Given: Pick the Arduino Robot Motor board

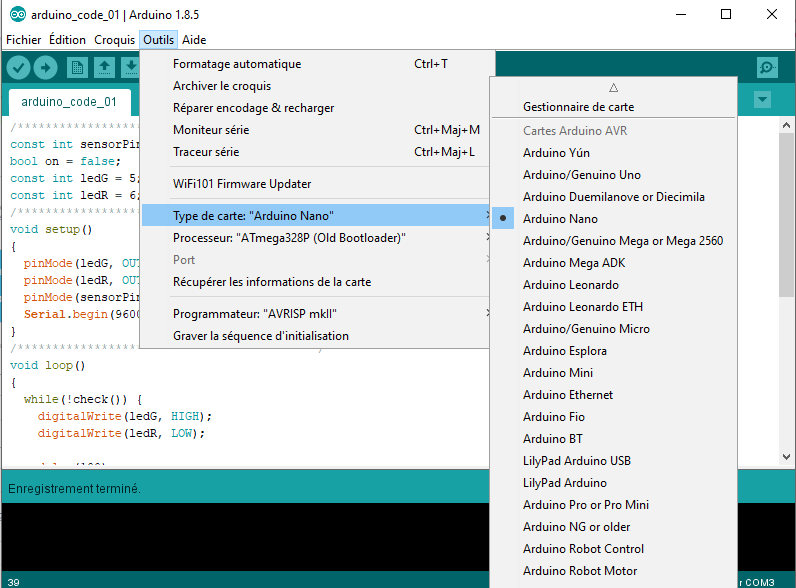Looking at the screenshot, I should click(613, 571).
